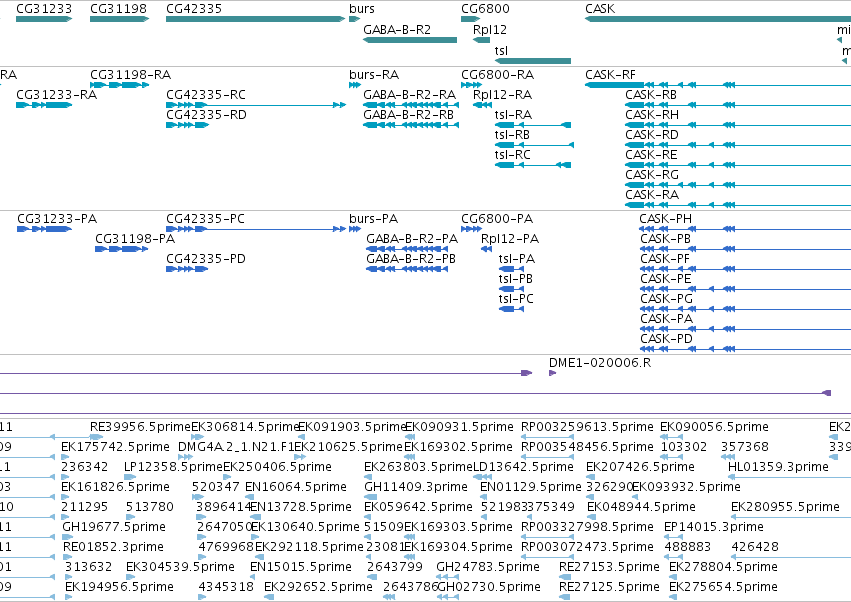Screen dimensions: 851x602
Task: Select the CASK-RB transcript label
Action: [651, 94]
